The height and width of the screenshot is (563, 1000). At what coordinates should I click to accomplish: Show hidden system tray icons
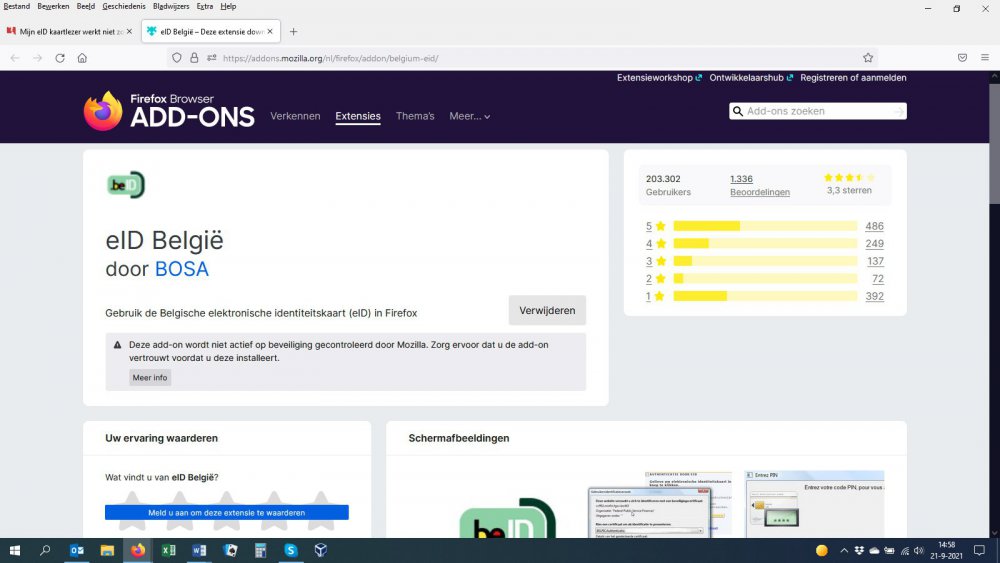[844, 551]
